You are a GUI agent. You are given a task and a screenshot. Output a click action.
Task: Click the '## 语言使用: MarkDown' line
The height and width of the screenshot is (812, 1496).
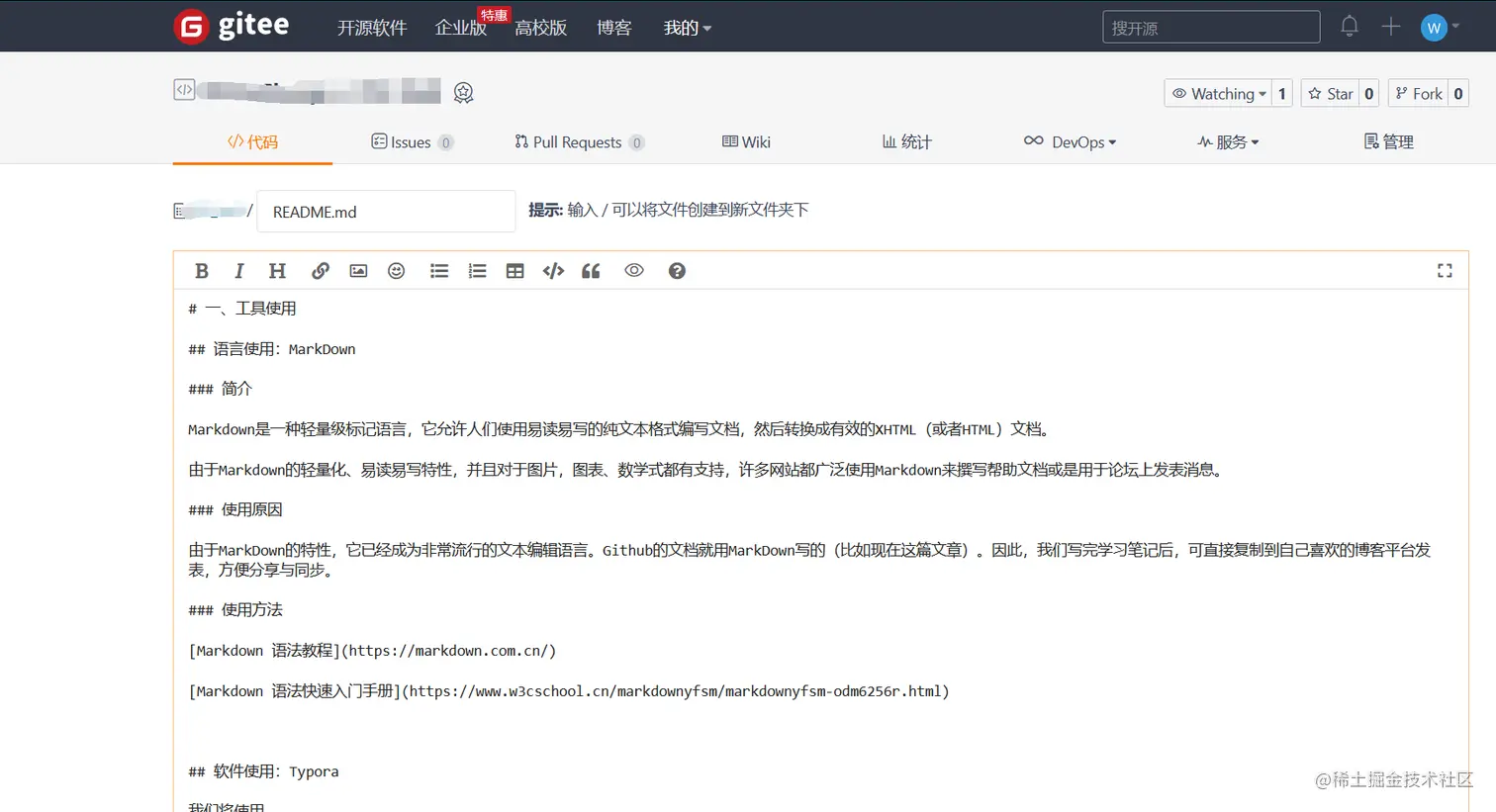point(272,349)
